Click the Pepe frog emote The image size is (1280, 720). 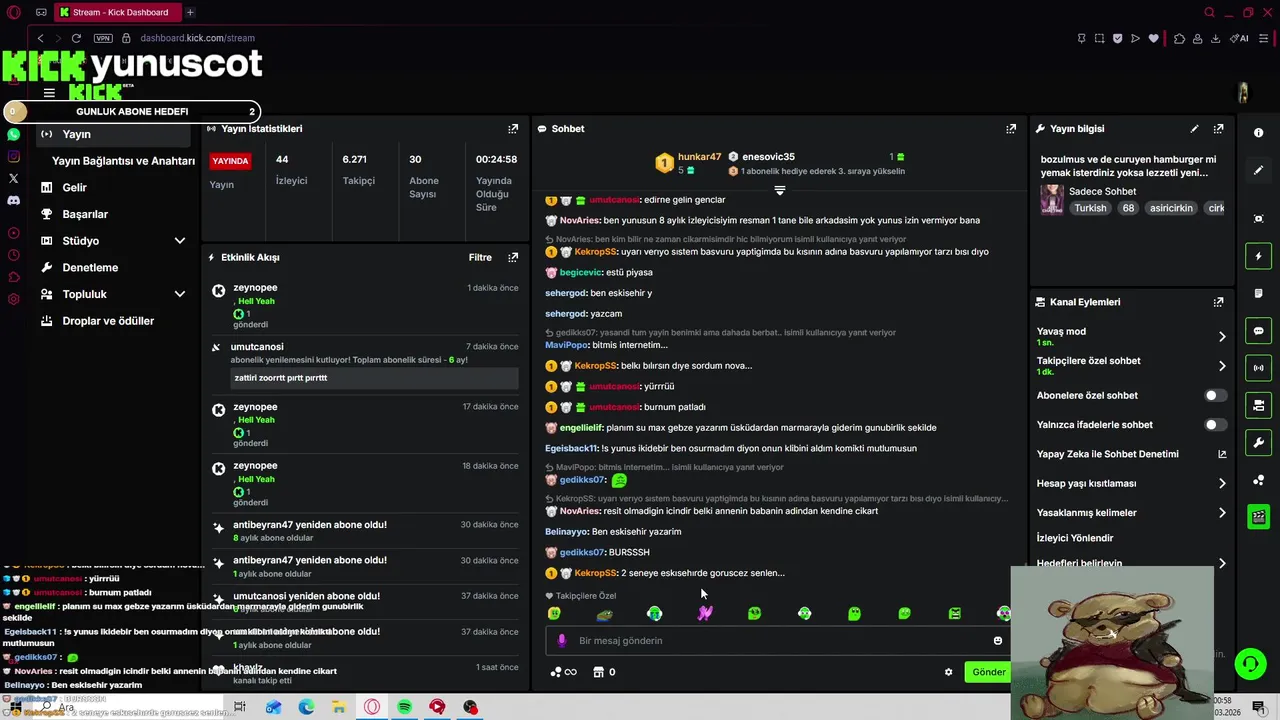click(x=604, y=614)
